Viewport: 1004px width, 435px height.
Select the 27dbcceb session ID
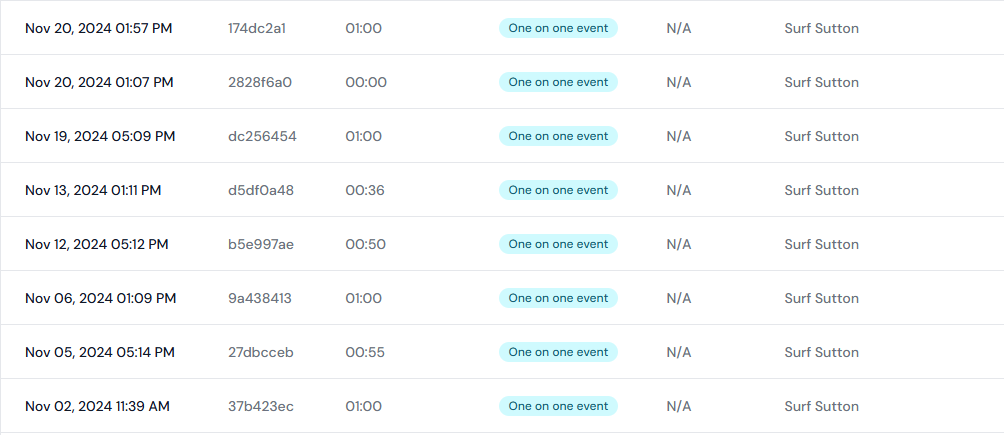[261, 352]
